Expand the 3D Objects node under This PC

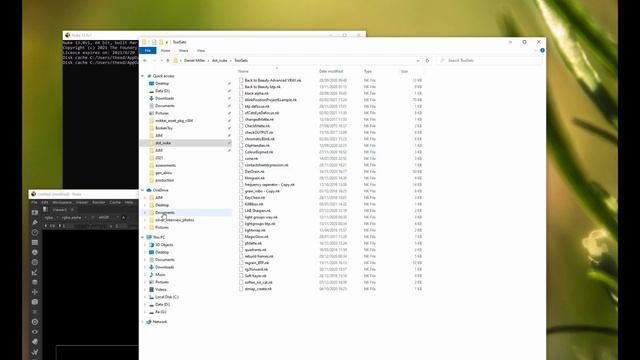145,245
